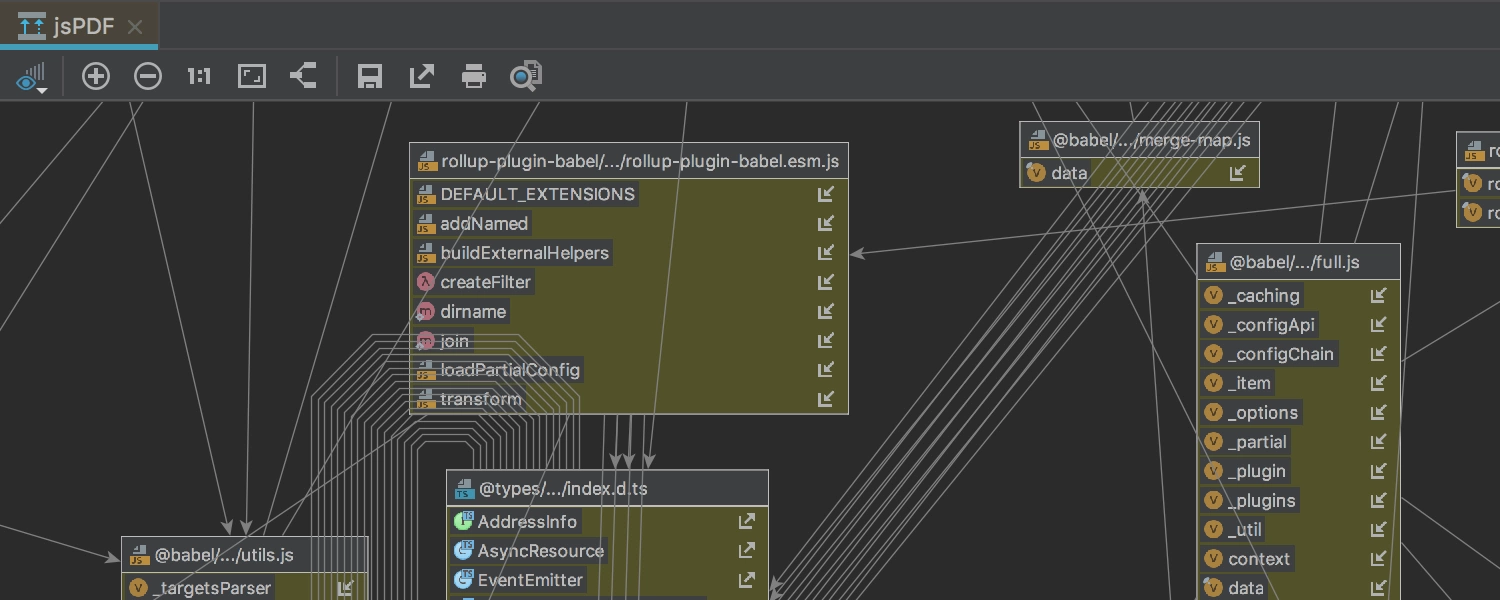
Task: Open print preview magnifier icon
Action: click(526, 76)
